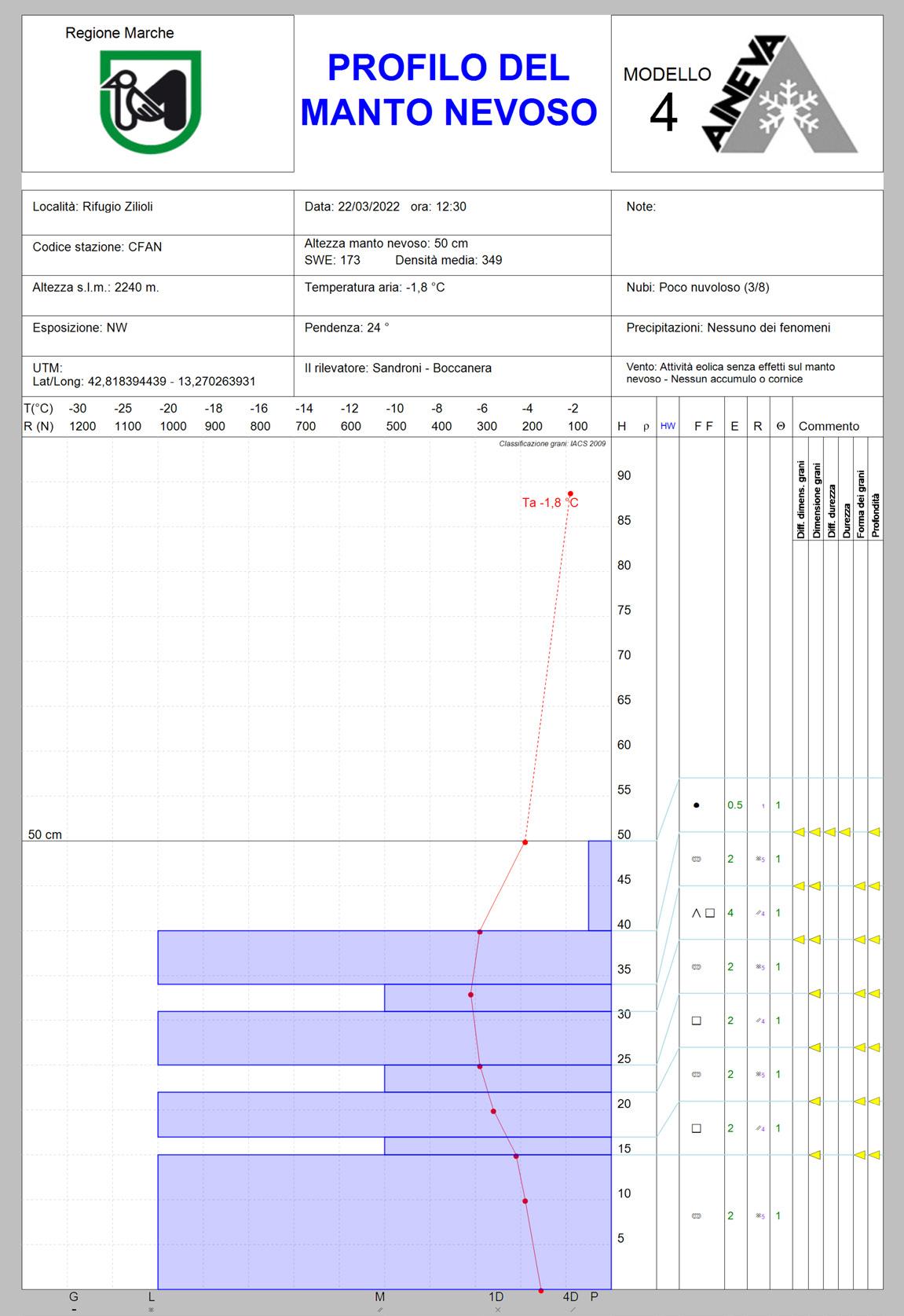904x1316 pixels.
Task: Click the title PROFILO DEL MANTO NEVOSO
Action: coord(448,90)
